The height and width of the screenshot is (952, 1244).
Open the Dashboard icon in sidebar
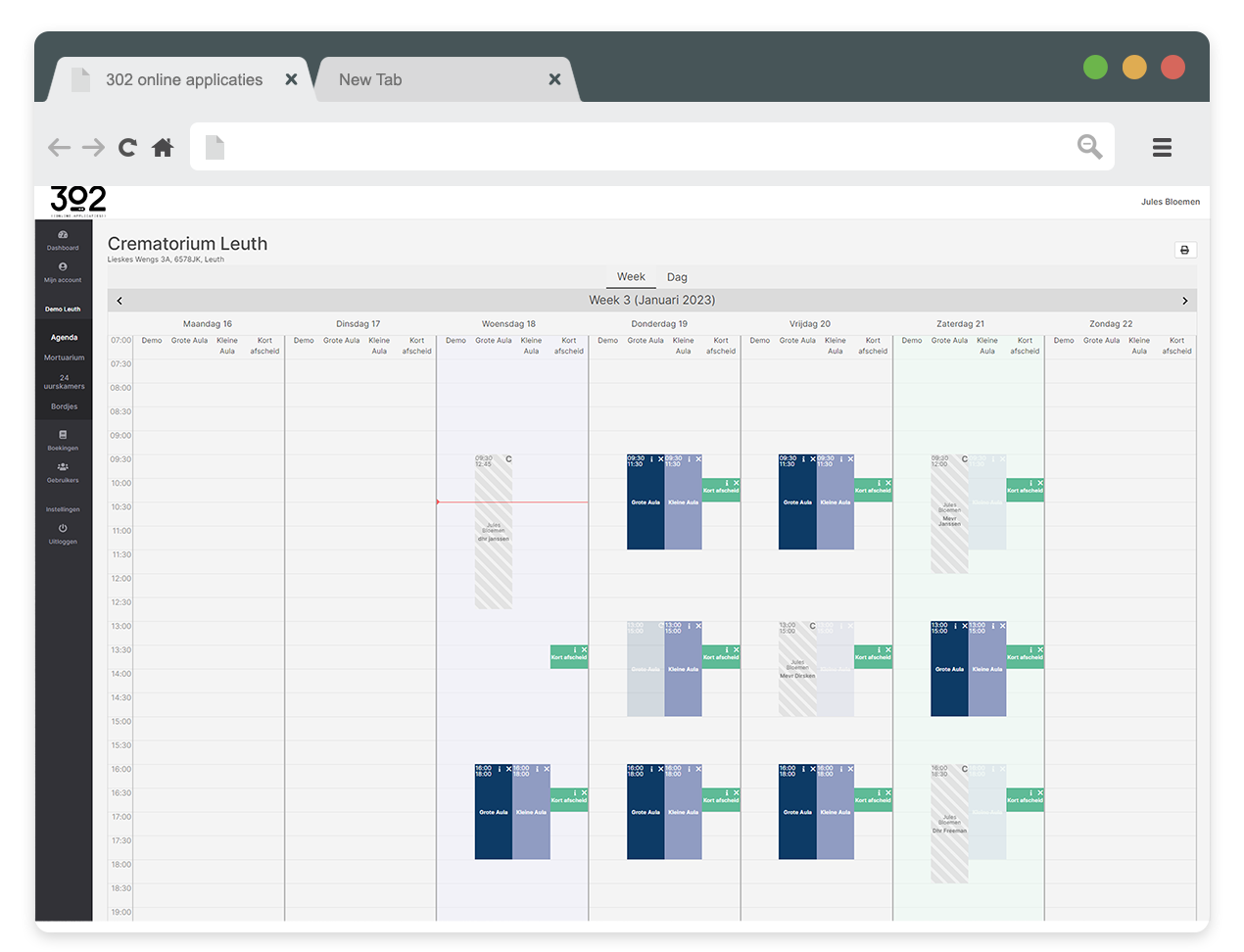click(x=63, y=235)
